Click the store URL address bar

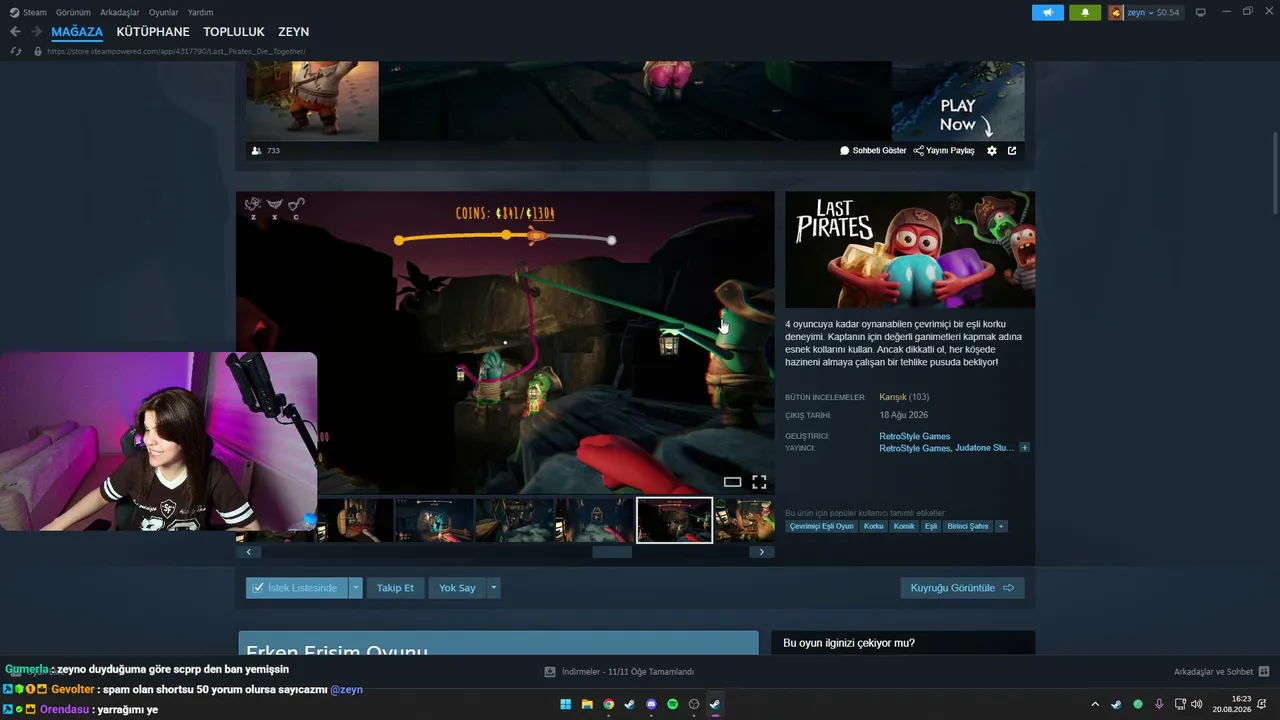click(x=176, y=51)
